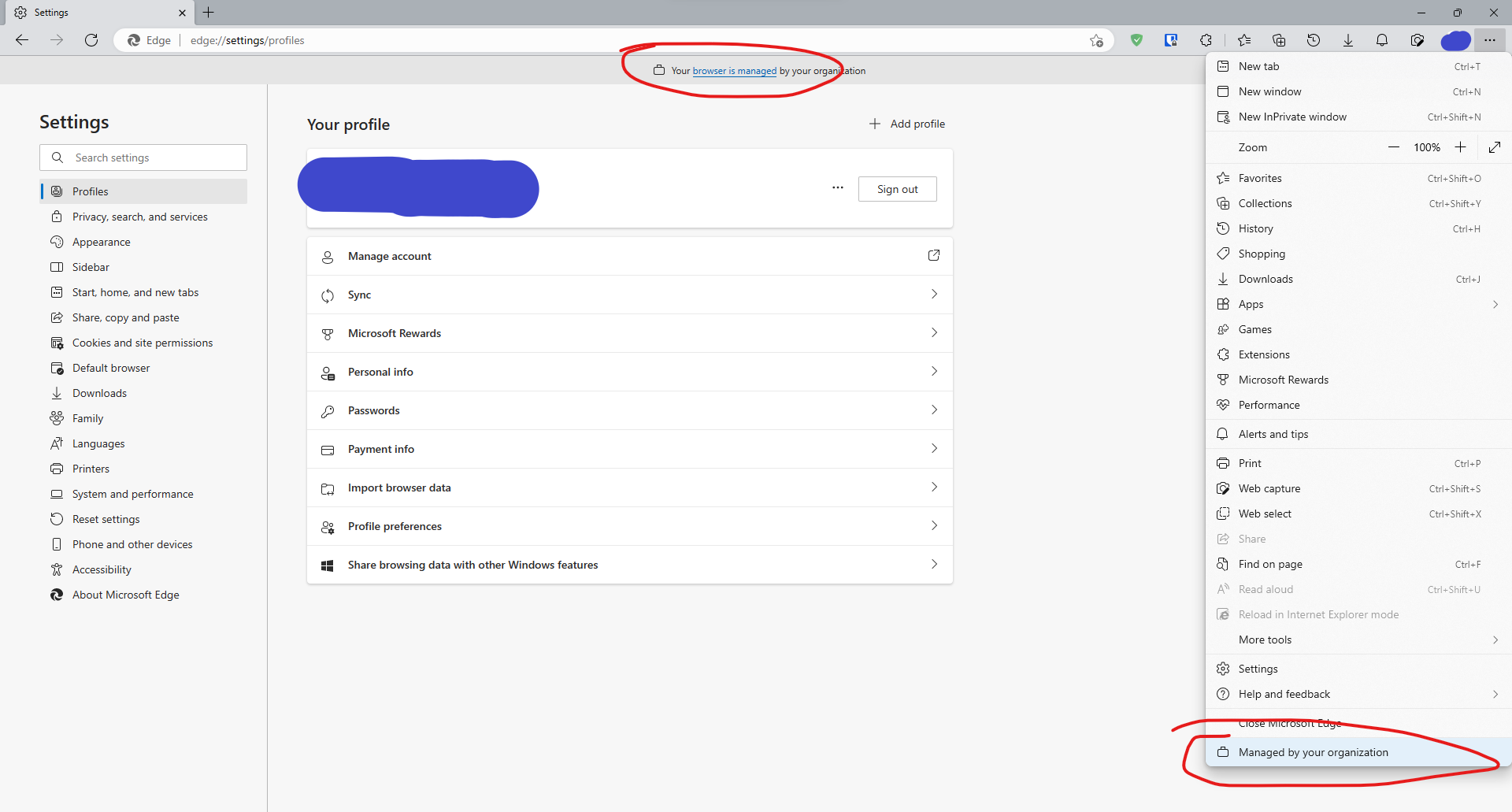Open Performance from the menu
This screenshot has height=812, width=1512.
(x=1358, y=405)
